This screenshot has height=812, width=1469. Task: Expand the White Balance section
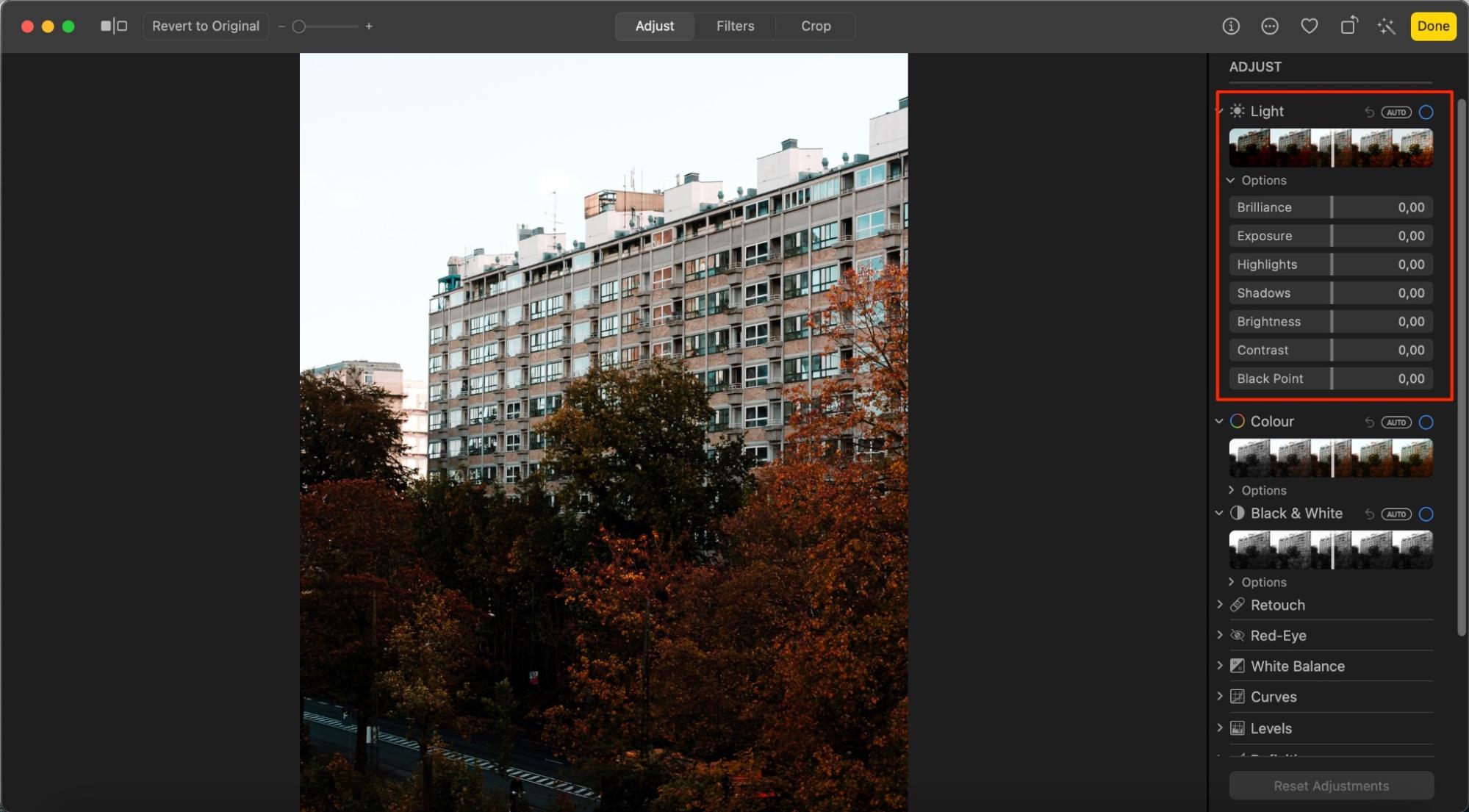tap(1220, 666)
